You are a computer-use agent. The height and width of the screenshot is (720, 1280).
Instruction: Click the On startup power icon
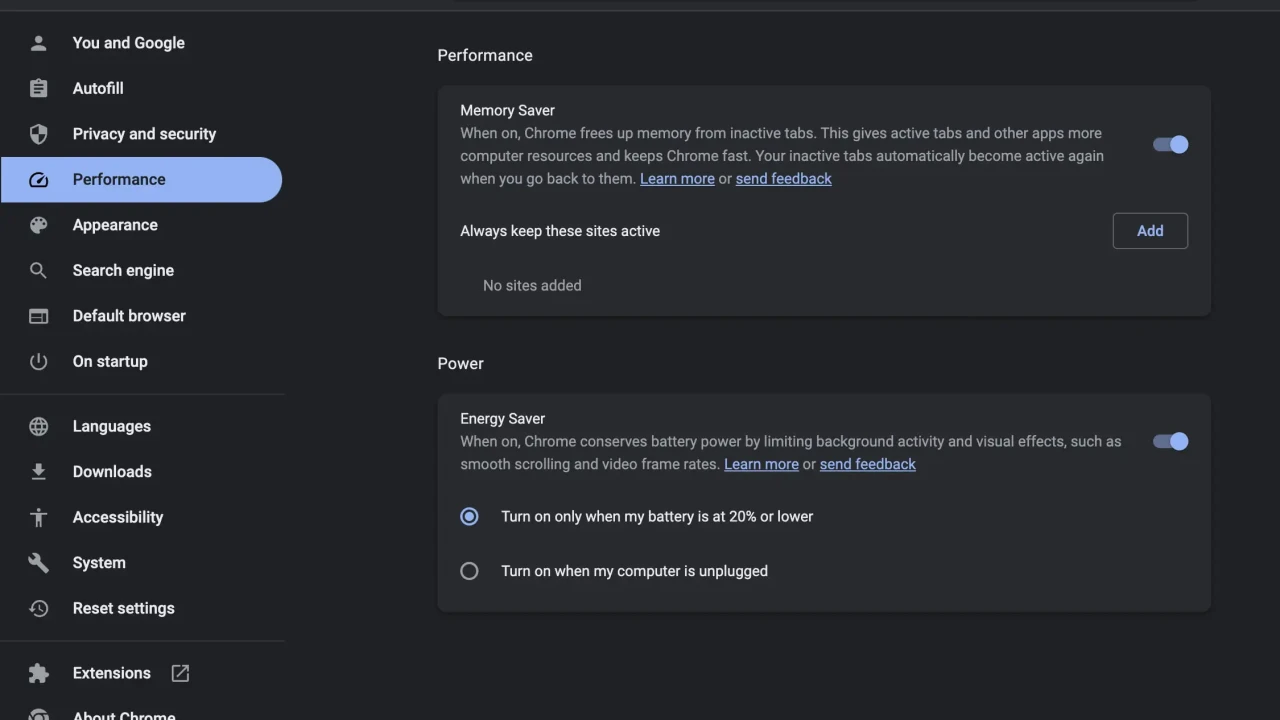coord(38,362)
